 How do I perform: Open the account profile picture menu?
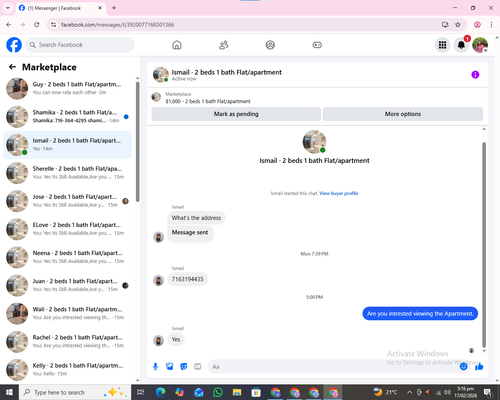(x=480, y=45)
